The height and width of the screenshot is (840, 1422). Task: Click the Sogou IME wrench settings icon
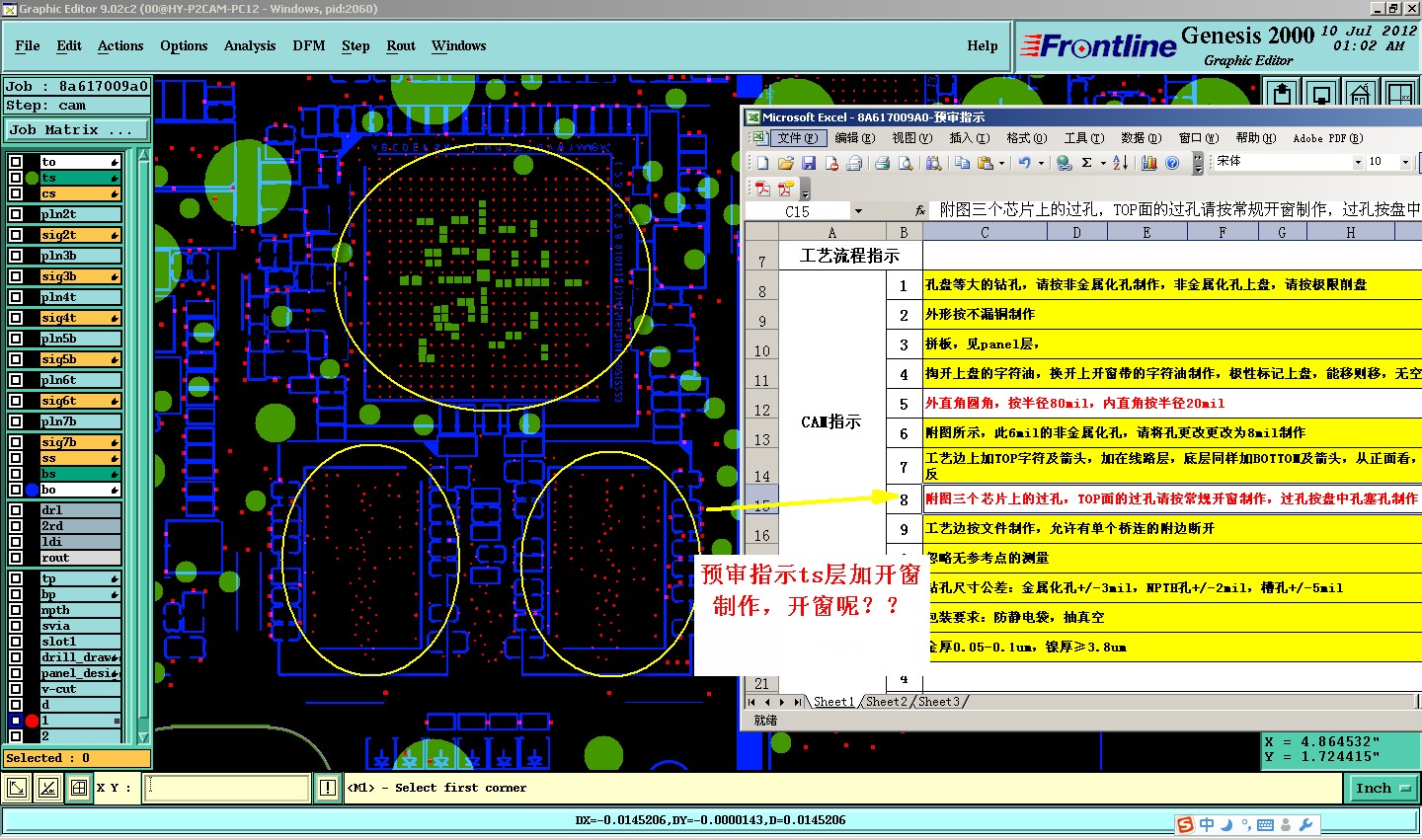pos(1305,824)
